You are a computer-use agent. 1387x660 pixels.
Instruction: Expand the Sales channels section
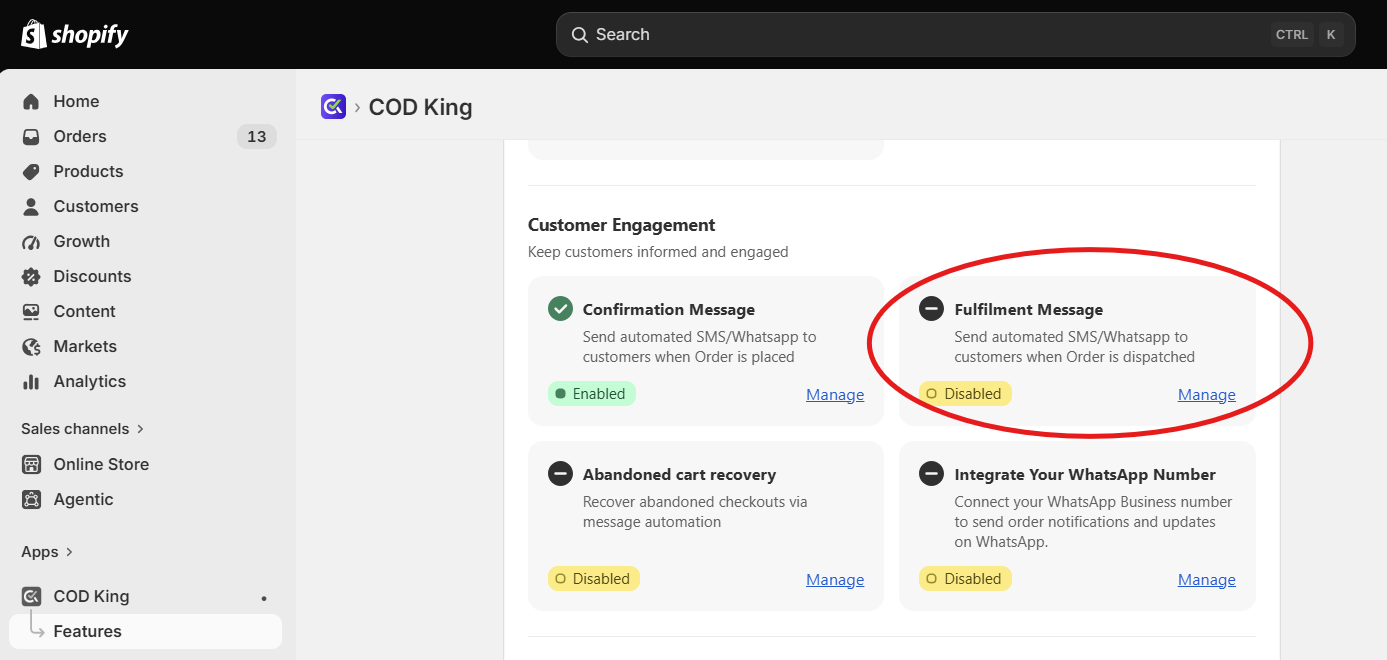[83, 429]
